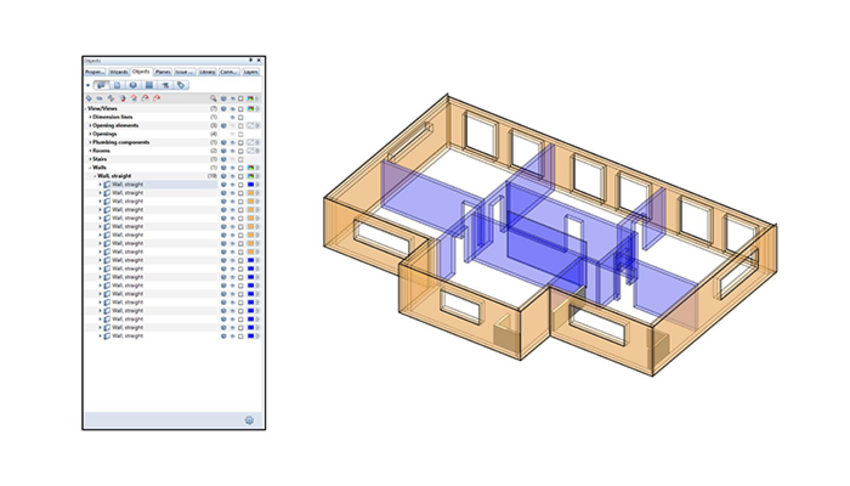Click the grid icon in the view toolbar
Viewport: 850px width, 486px height.
pos(149,86)
